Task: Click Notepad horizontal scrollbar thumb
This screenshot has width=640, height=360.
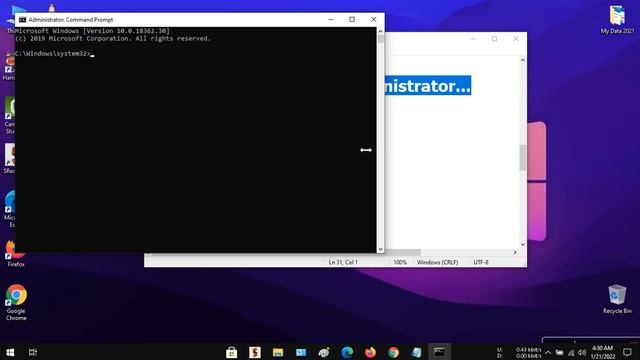Action: 402,252
